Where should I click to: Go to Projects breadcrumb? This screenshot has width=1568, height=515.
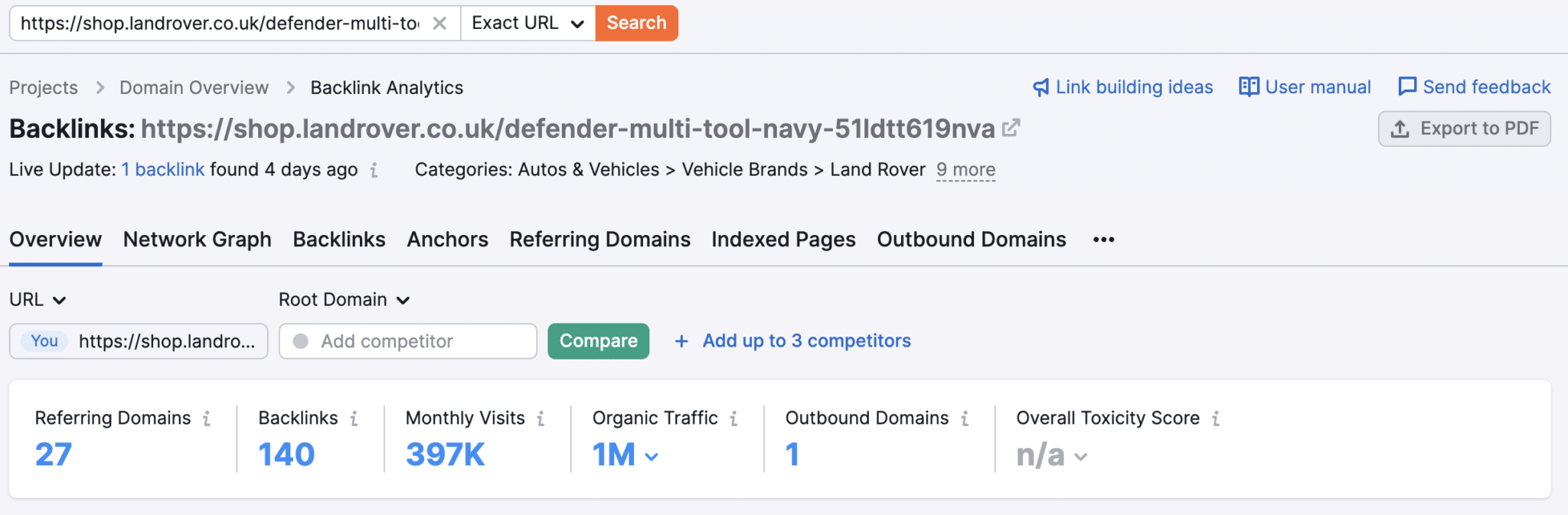coord(44,87)
